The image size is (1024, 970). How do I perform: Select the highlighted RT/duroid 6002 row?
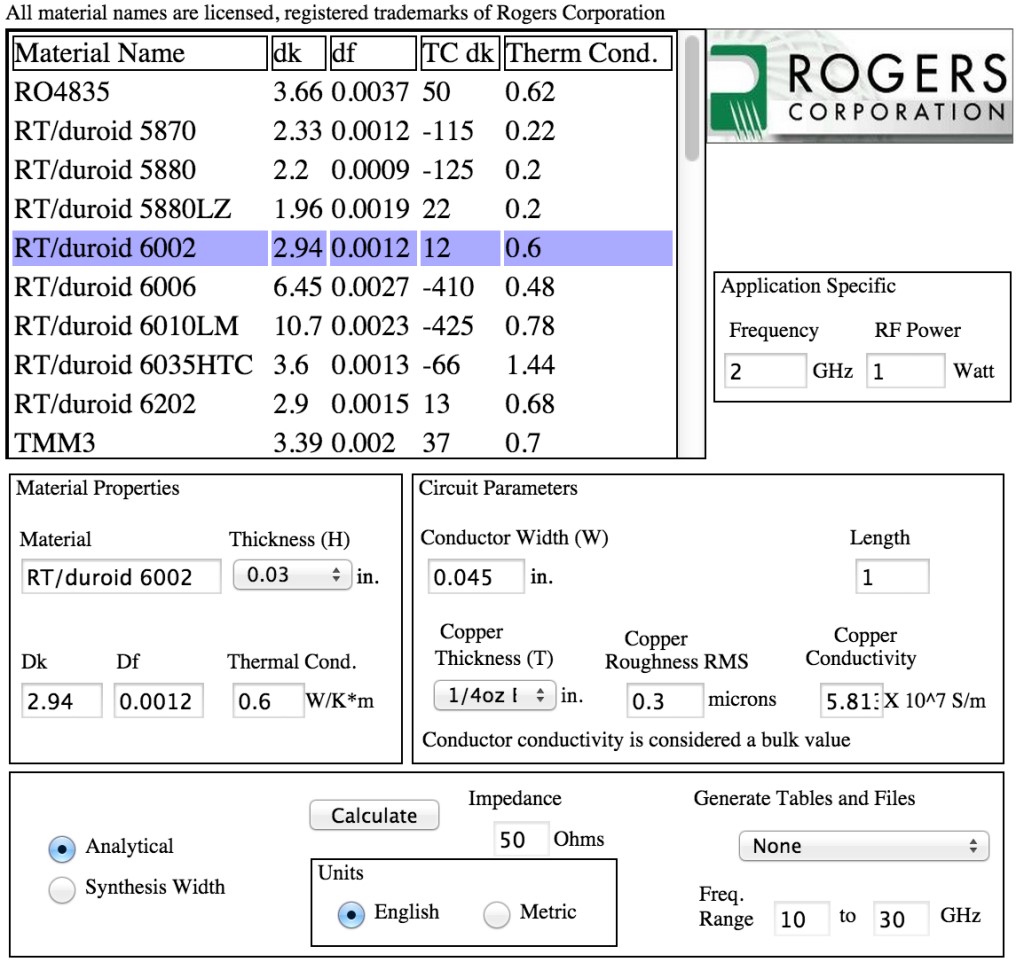(x=343, y=248)
